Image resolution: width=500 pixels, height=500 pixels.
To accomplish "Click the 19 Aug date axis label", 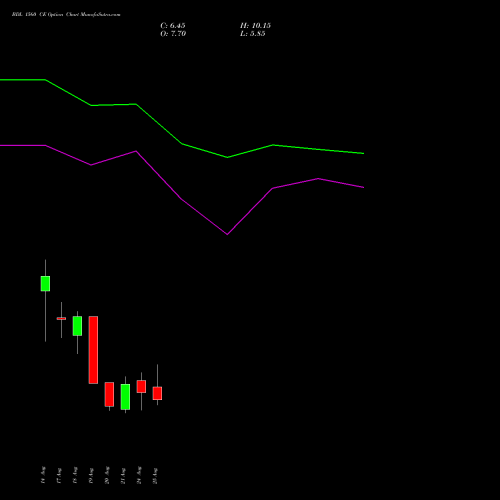I will tap(91, 475).
